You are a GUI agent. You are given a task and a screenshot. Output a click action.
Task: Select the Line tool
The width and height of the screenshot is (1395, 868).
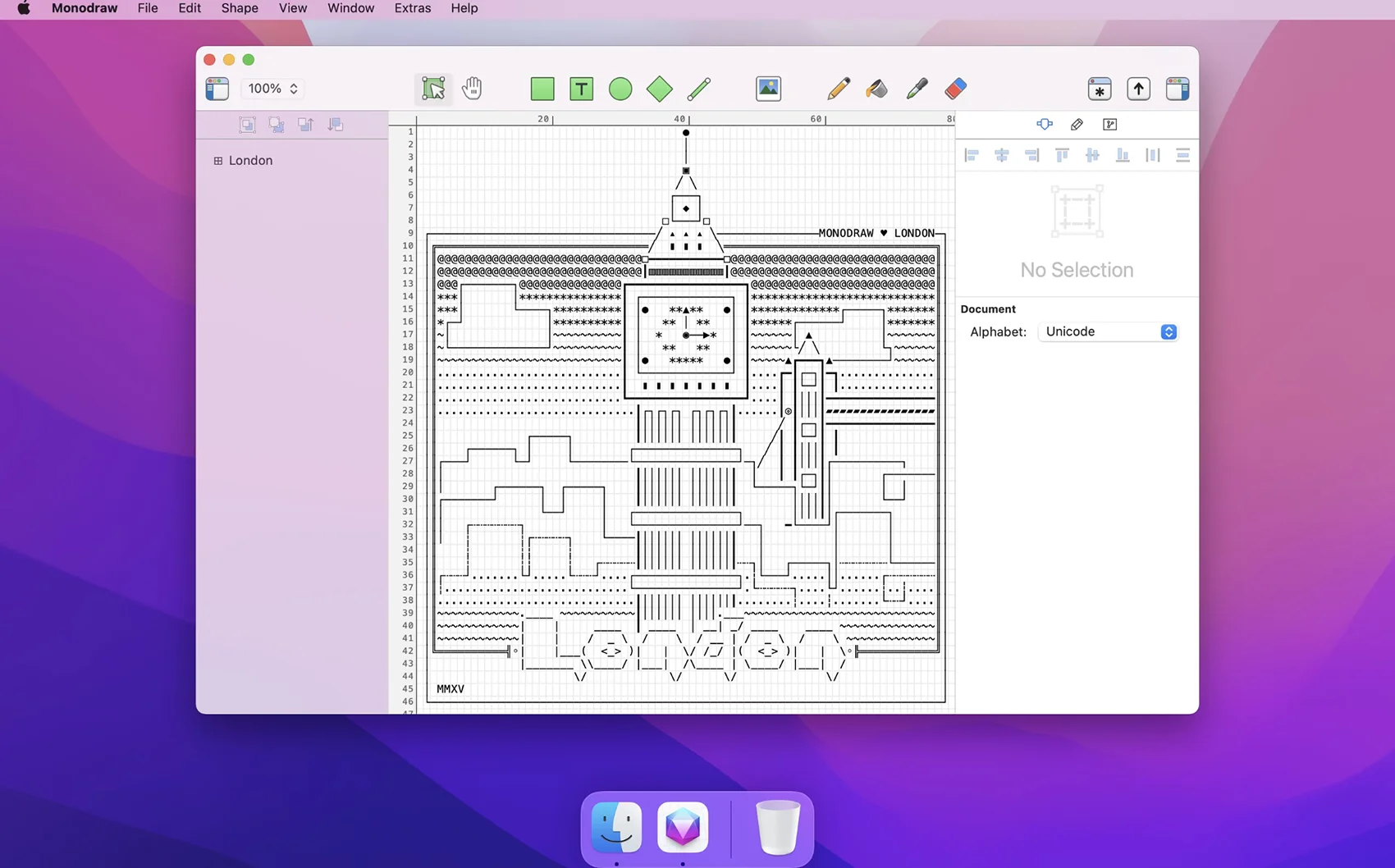pyautogui.click(x=699, y=89)
